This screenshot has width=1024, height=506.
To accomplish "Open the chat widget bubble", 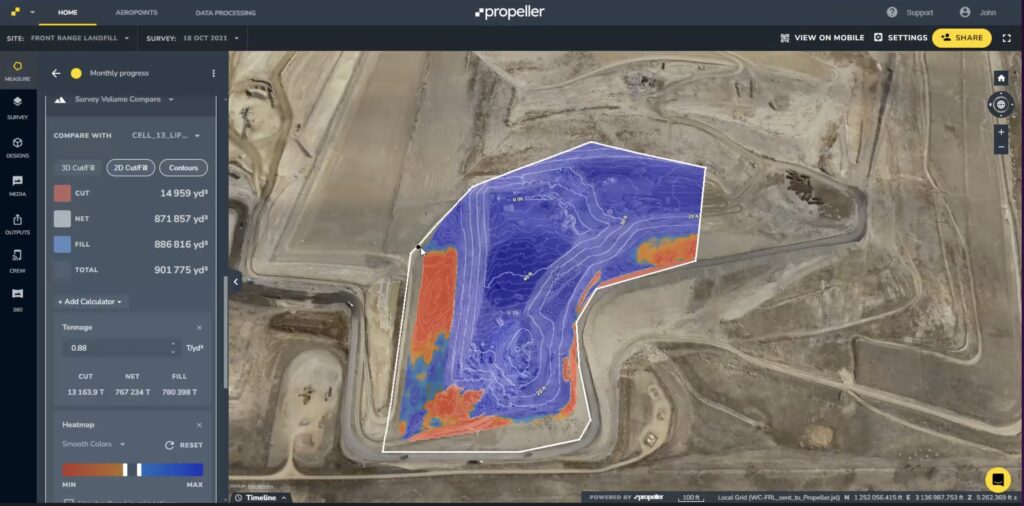I will coord(998,480).
